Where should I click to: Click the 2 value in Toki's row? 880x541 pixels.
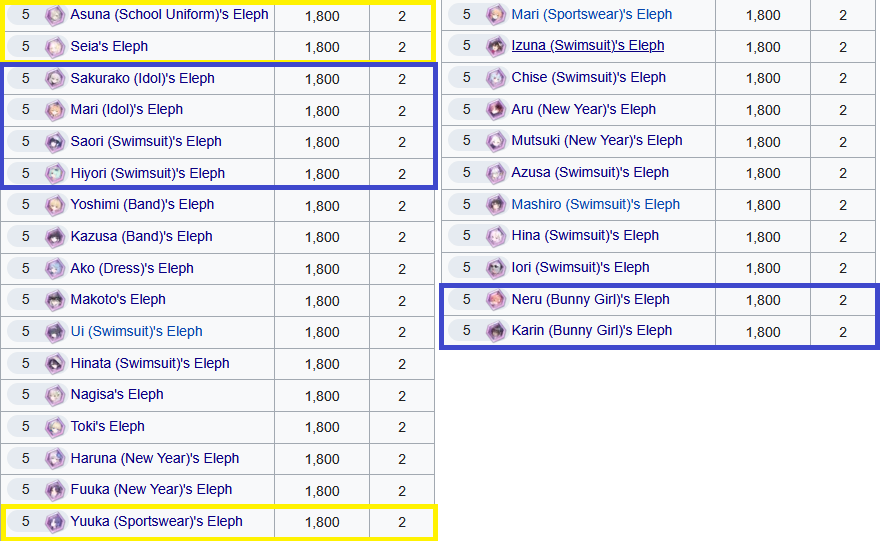coord(402,427)
